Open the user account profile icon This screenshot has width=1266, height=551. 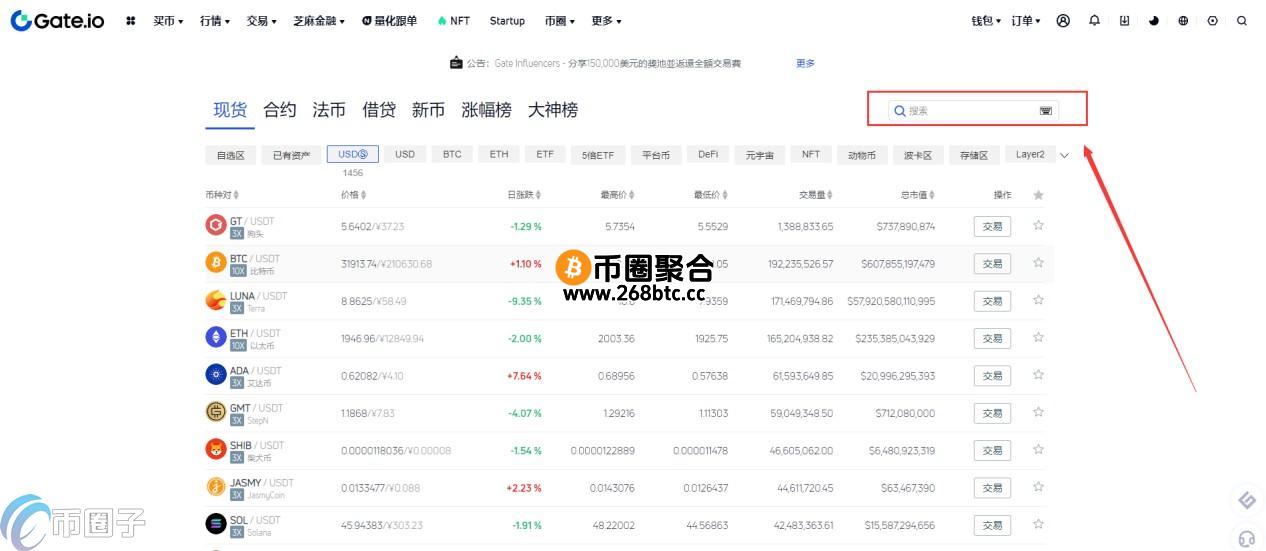(1063, 20)
